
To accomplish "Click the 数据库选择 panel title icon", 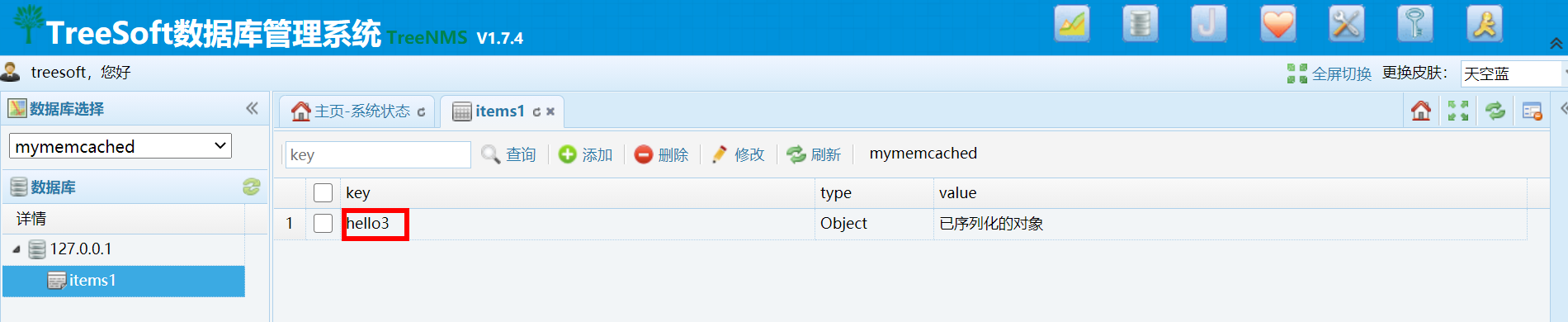I will pos(17,108).
